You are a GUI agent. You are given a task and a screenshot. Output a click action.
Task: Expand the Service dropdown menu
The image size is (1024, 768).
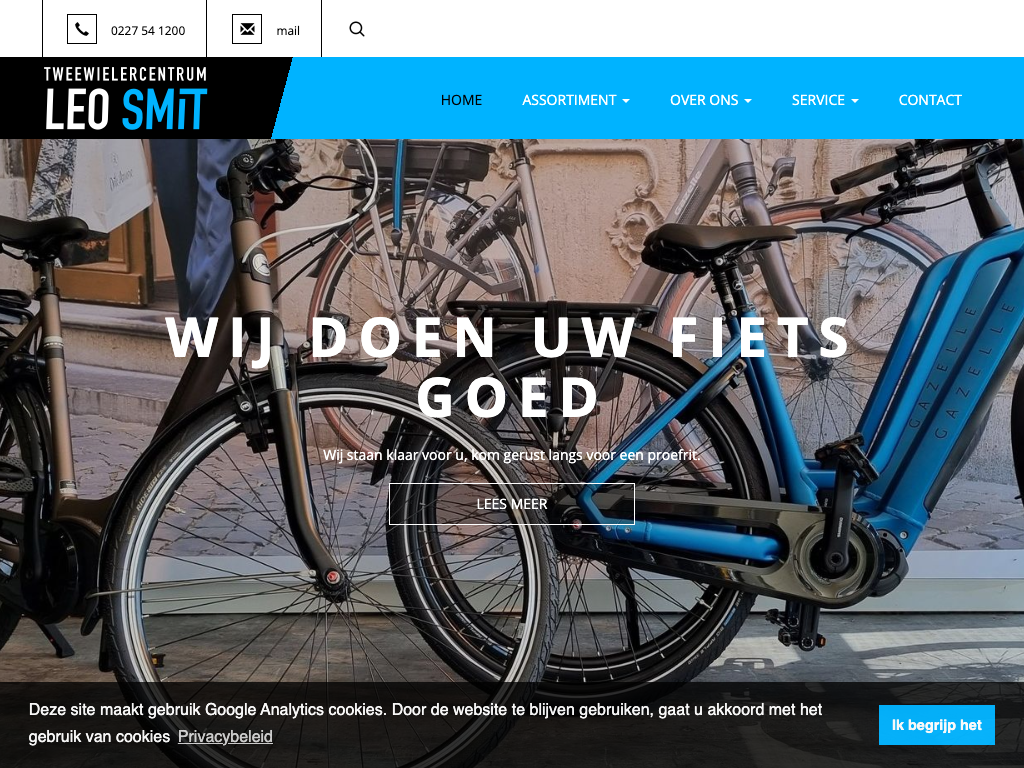click(x=825, y=100)
